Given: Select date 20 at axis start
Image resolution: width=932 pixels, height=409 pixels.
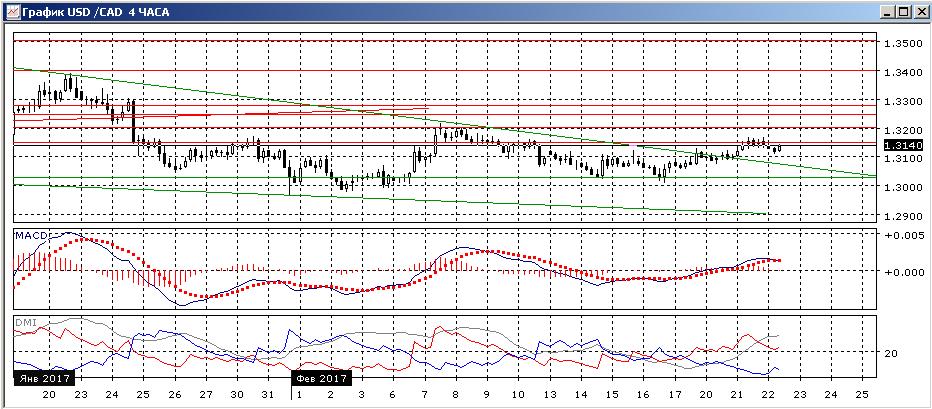Looking at the screenshot, I should [49, 394].
